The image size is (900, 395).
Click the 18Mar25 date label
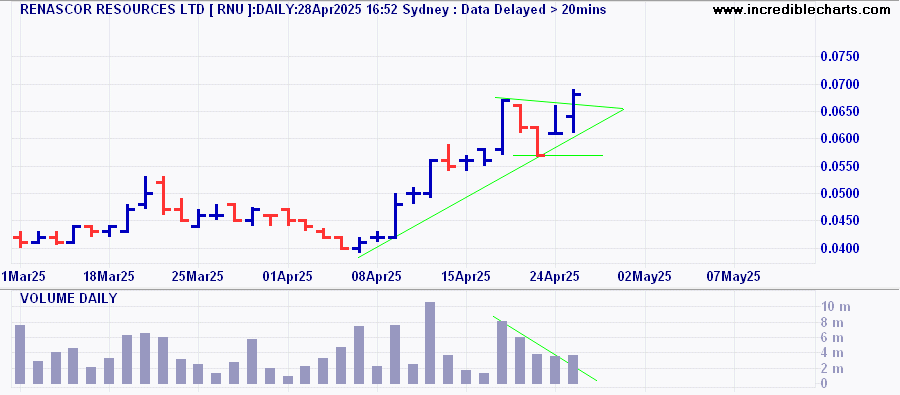coord(108,277)
